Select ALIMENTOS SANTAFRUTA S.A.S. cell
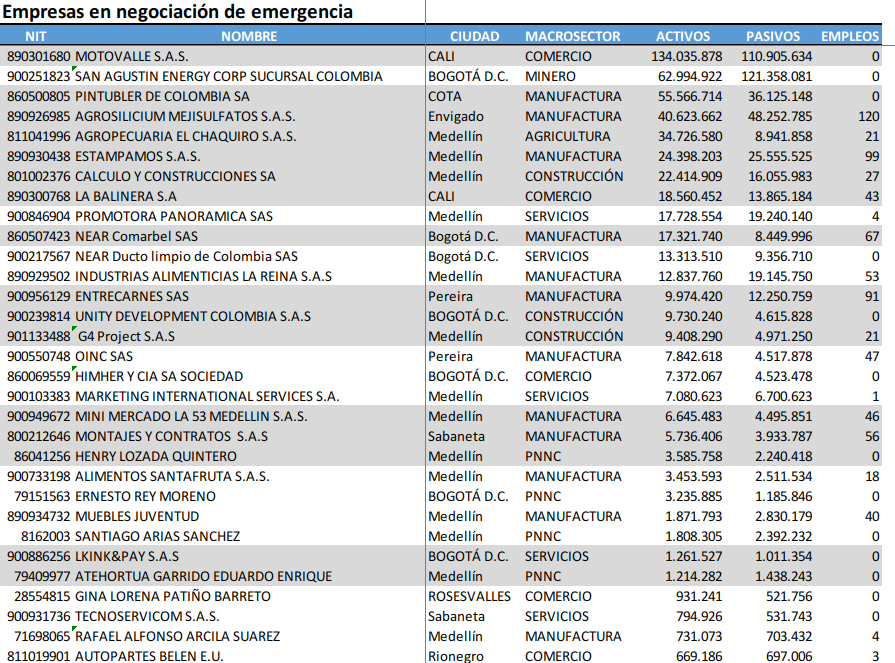 (172, 476)
